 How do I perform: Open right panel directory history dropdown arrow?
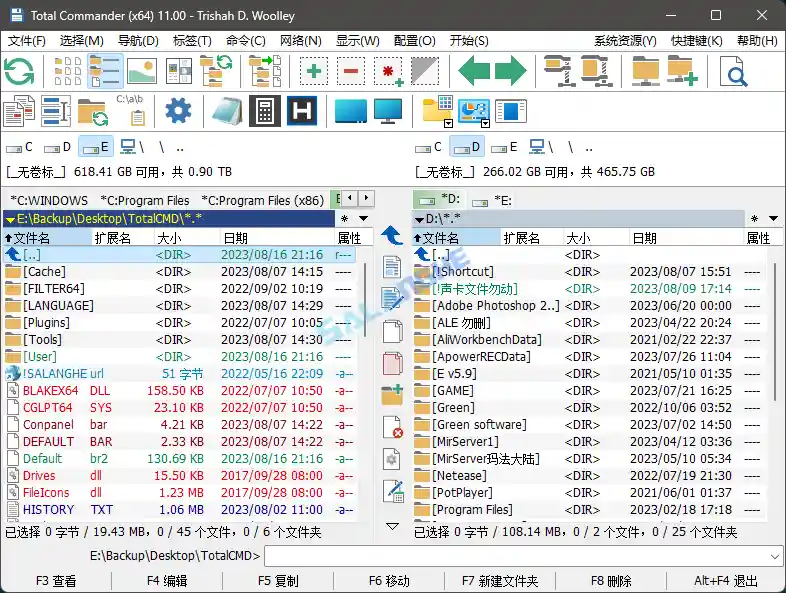click(x=773, y=219)
